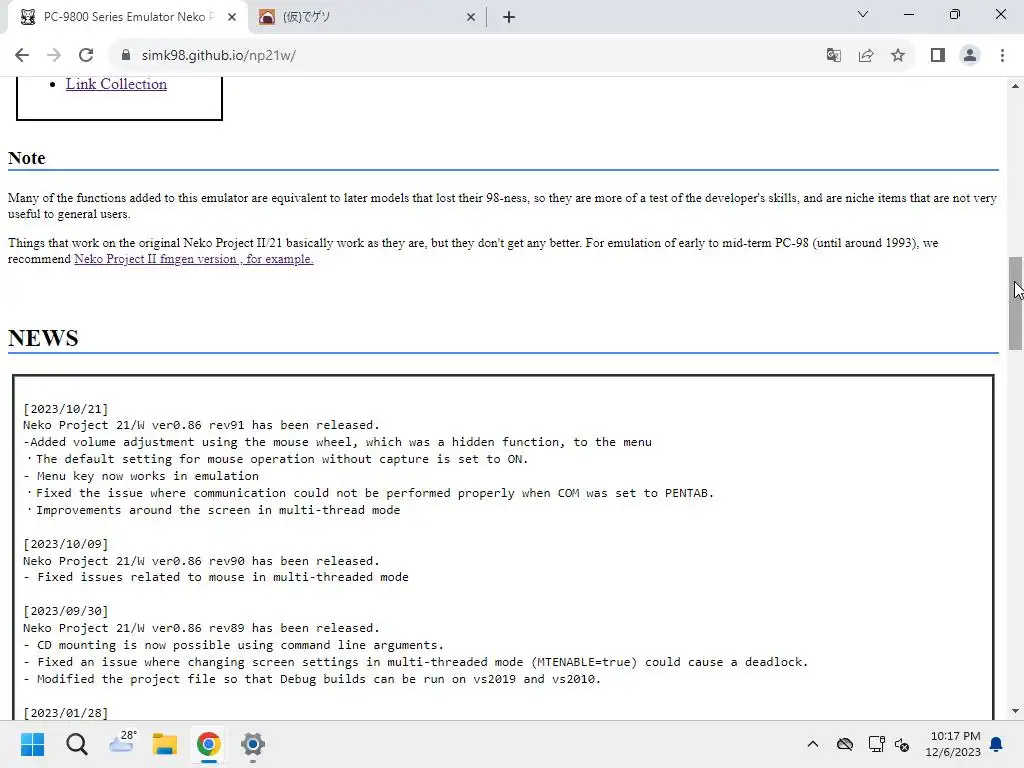Click the NEWS heading

point(43,338)
